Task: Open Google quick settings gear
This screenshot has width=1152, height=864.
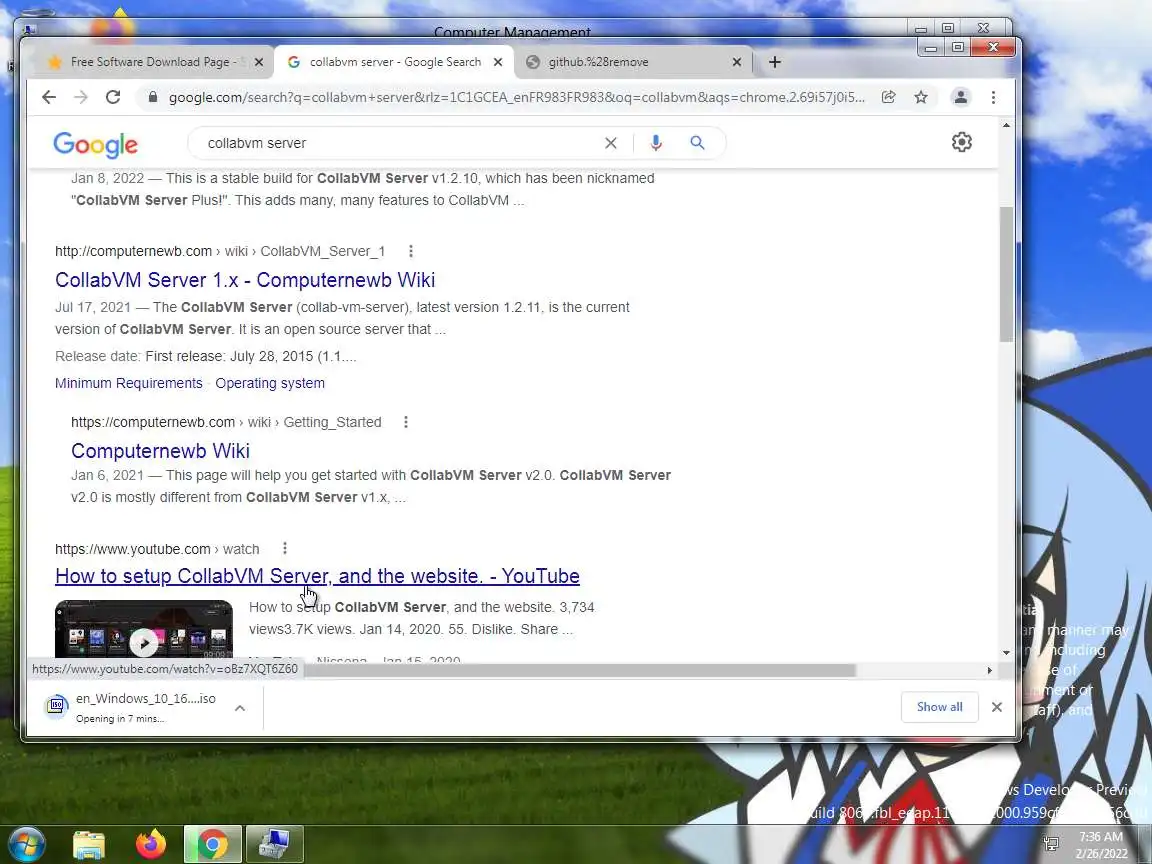Action: click(962, 142)
